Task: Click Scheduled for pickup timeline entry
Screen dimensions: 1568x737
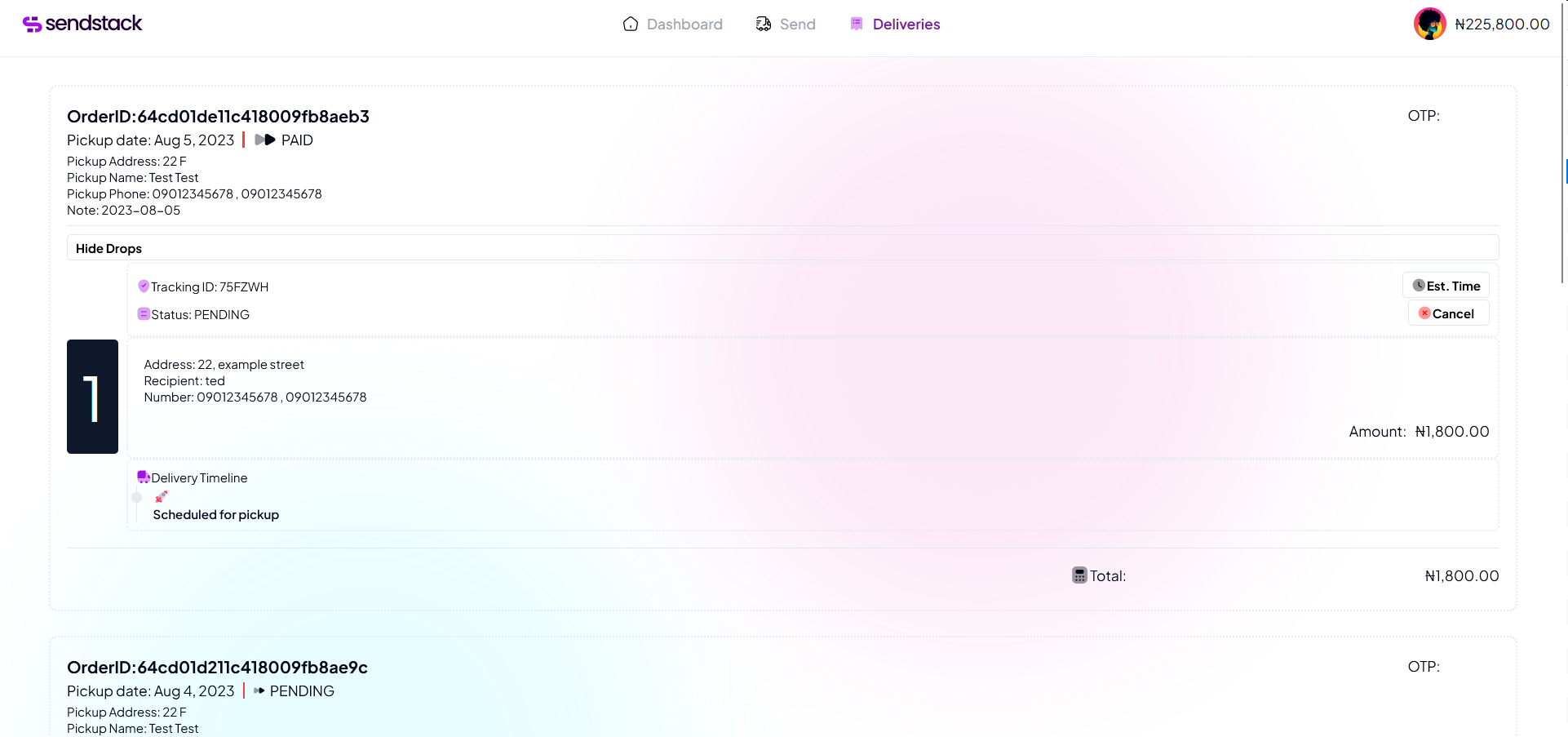Action: pos(216,515)
